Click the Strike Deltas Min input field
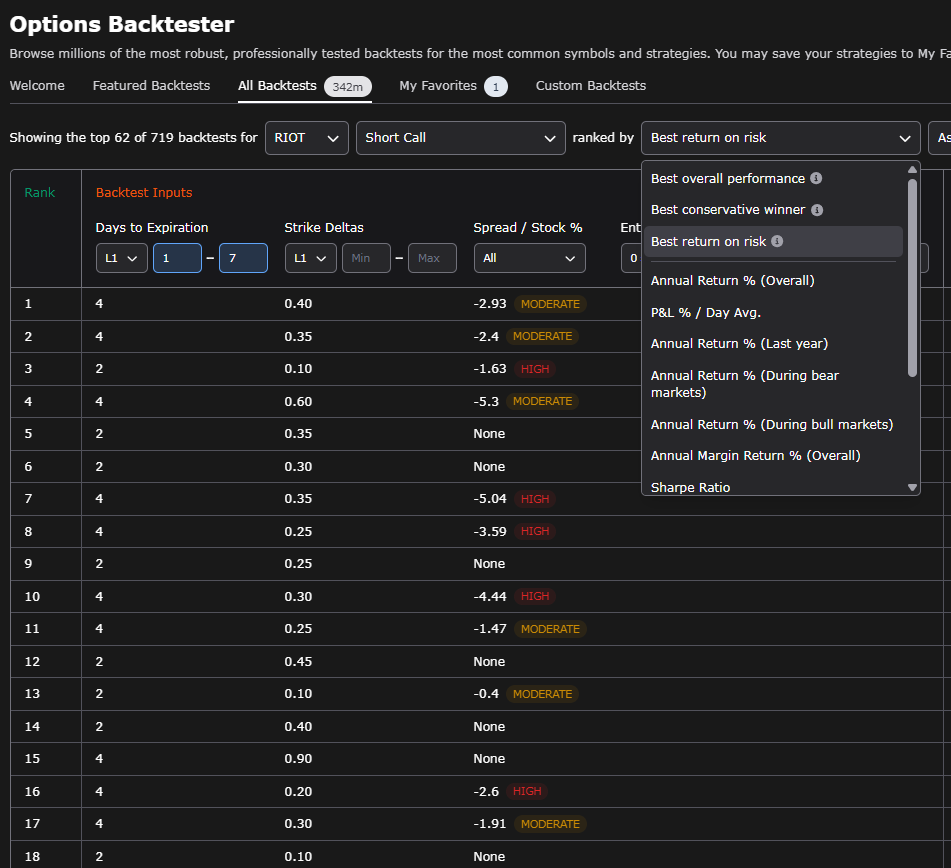Screen dimensions: 951x868 (x=366, y=258)
